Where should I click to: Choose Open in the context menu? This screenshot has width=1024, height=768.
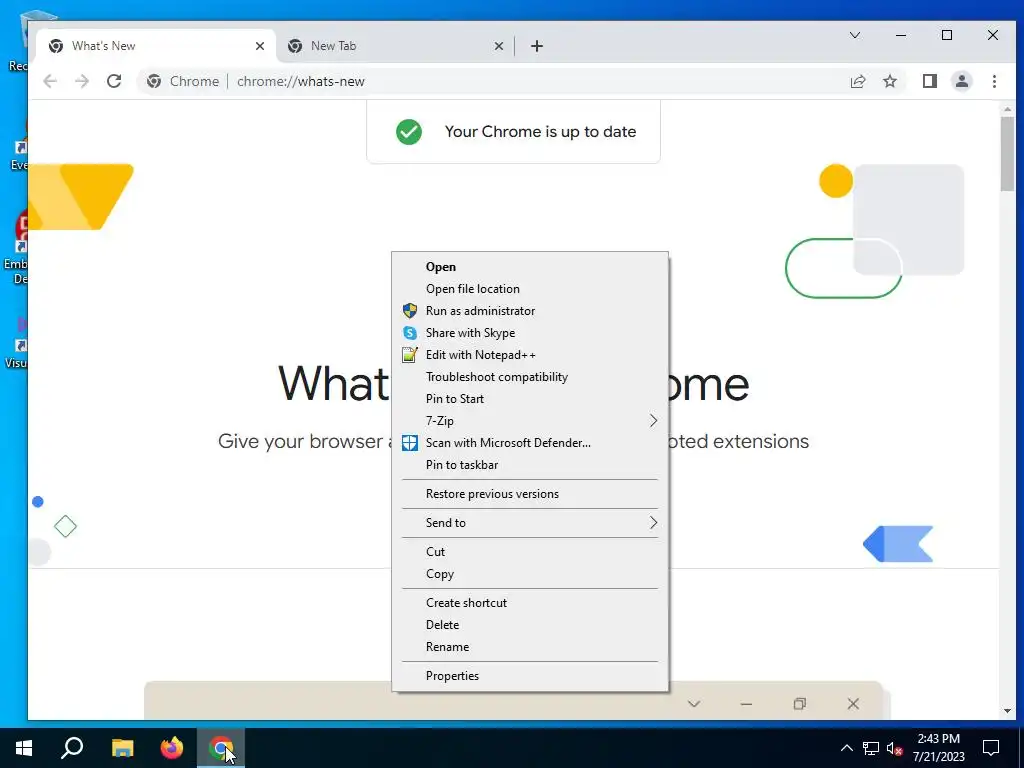point(530,266)
